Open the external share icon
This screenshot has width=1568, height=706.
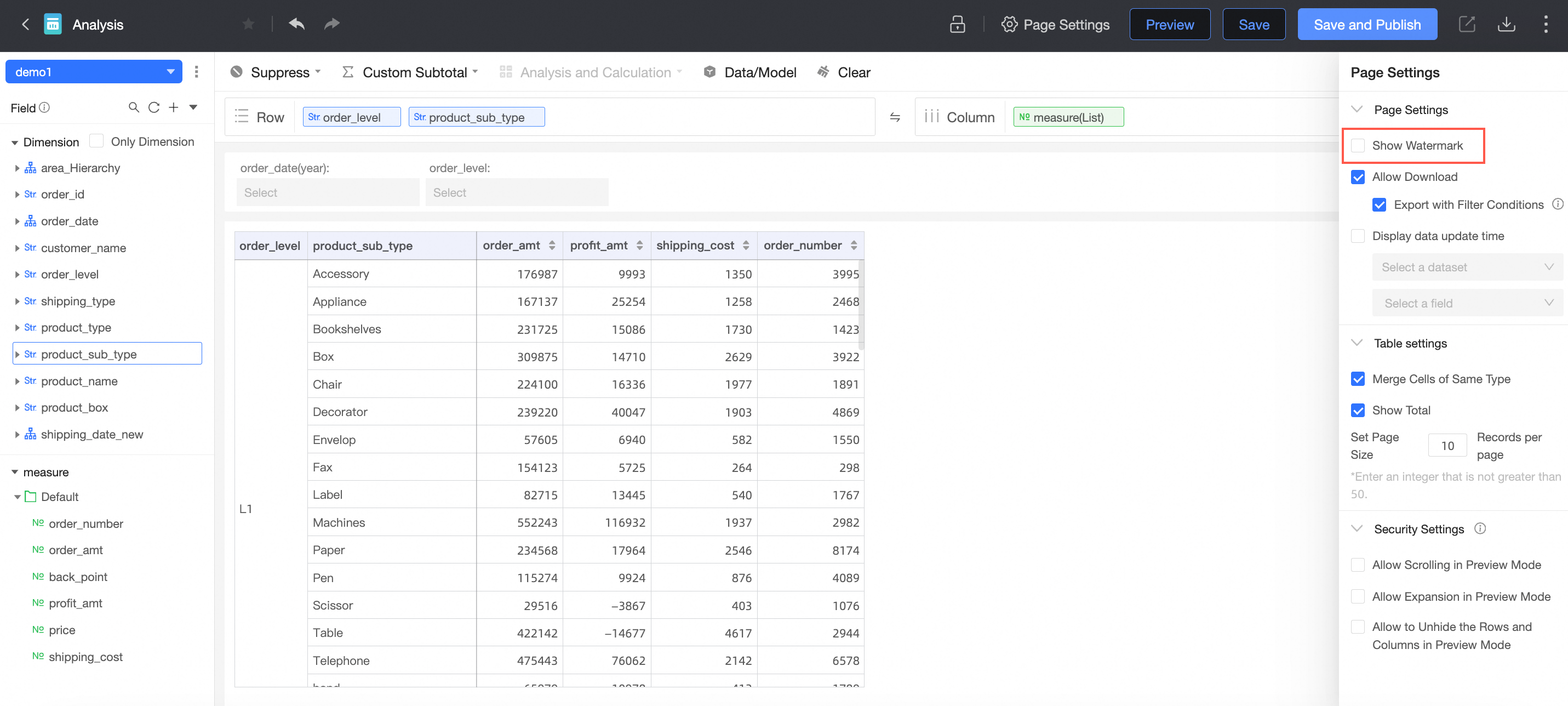(x=1467, y=24)
